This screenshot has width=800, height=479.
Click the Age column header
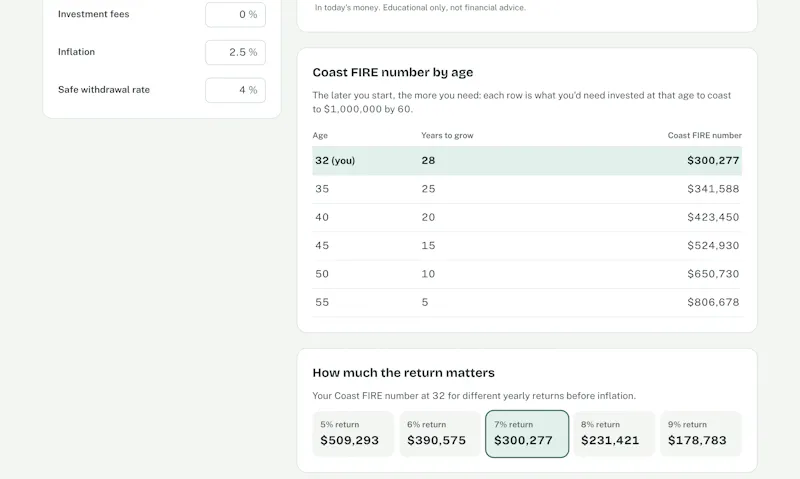tap(320, 135)
